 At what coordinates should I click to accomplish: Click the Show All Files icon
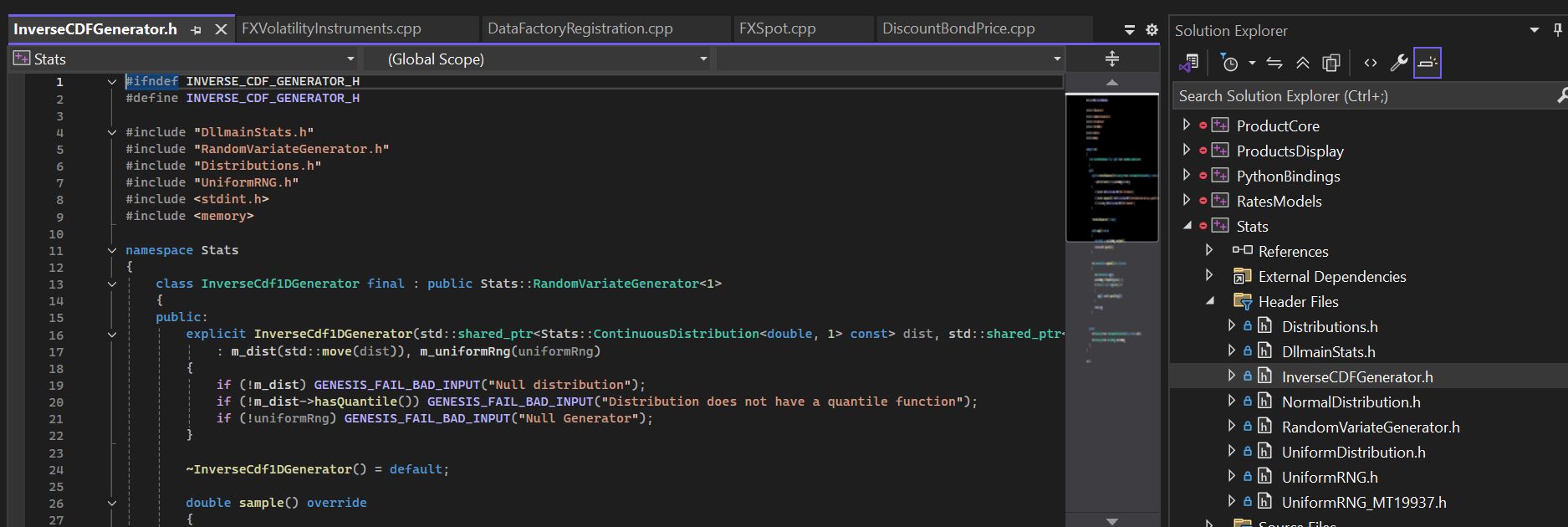(x=1331, y=63)
